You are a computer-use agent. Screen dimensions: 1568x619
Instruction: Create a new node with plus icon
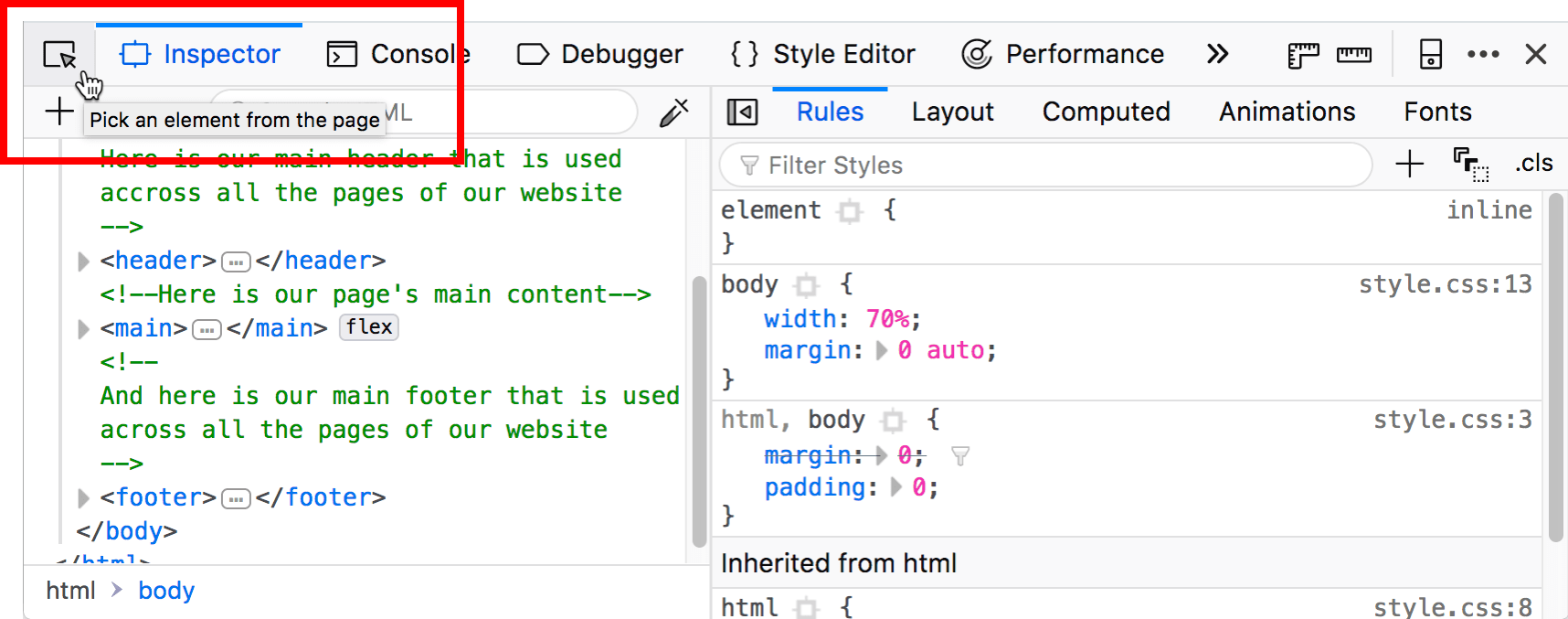click(x=59, y=112)
